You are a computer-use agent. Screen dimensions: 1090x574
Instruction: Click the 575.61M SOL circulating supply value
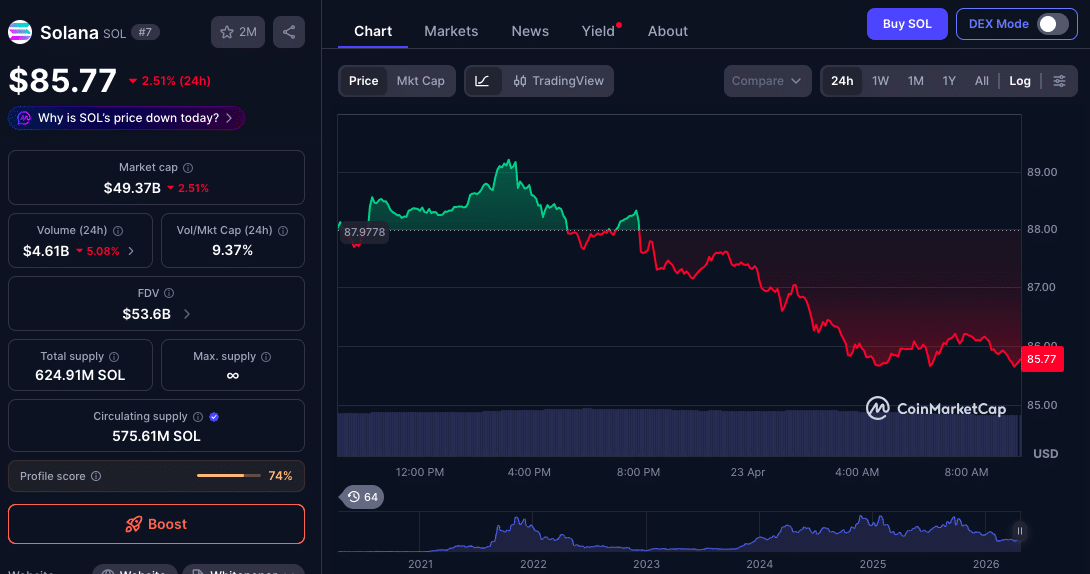point(156,436)
